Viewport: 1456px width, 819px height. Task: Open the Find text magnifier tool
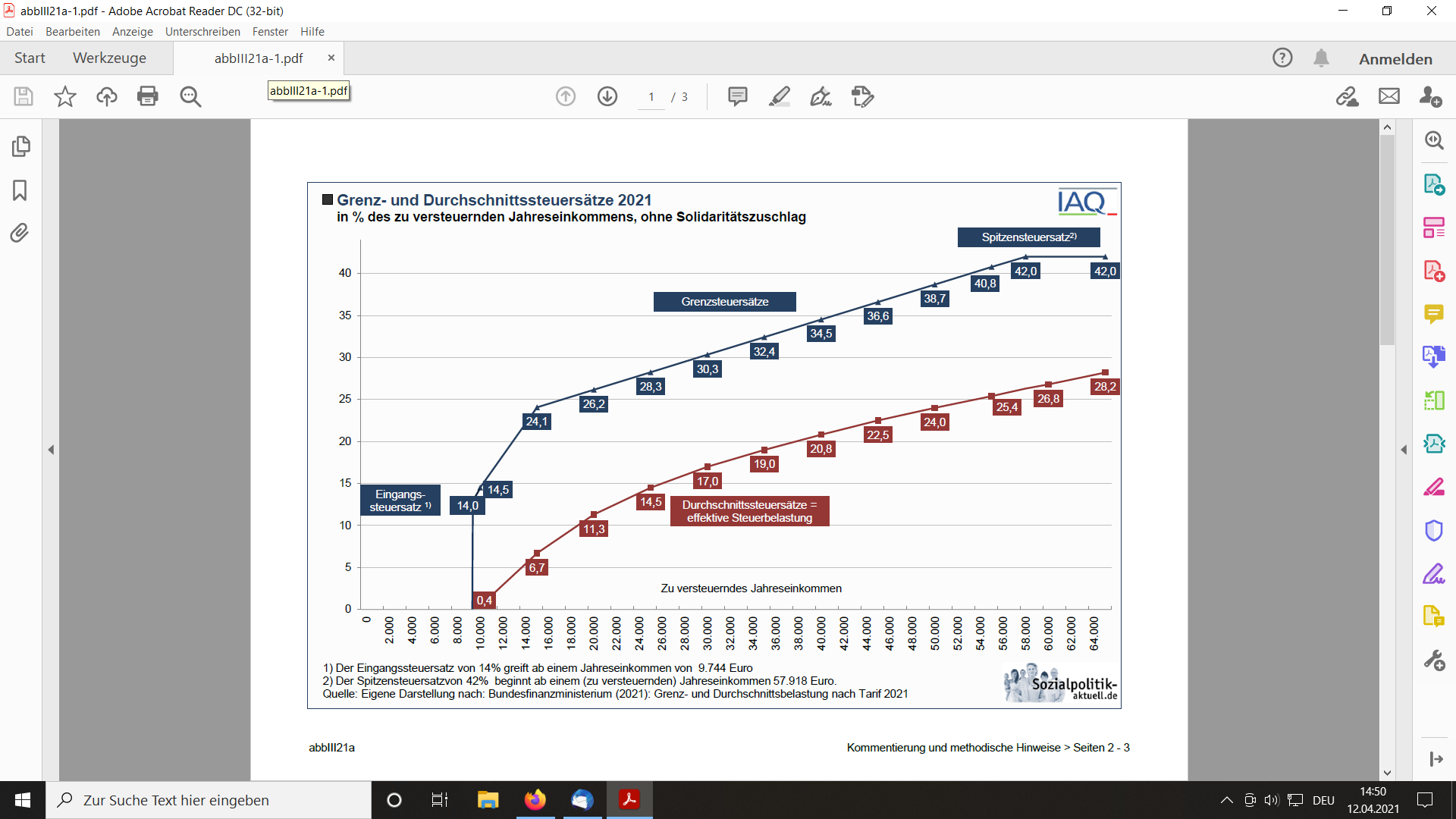(190, 96)
